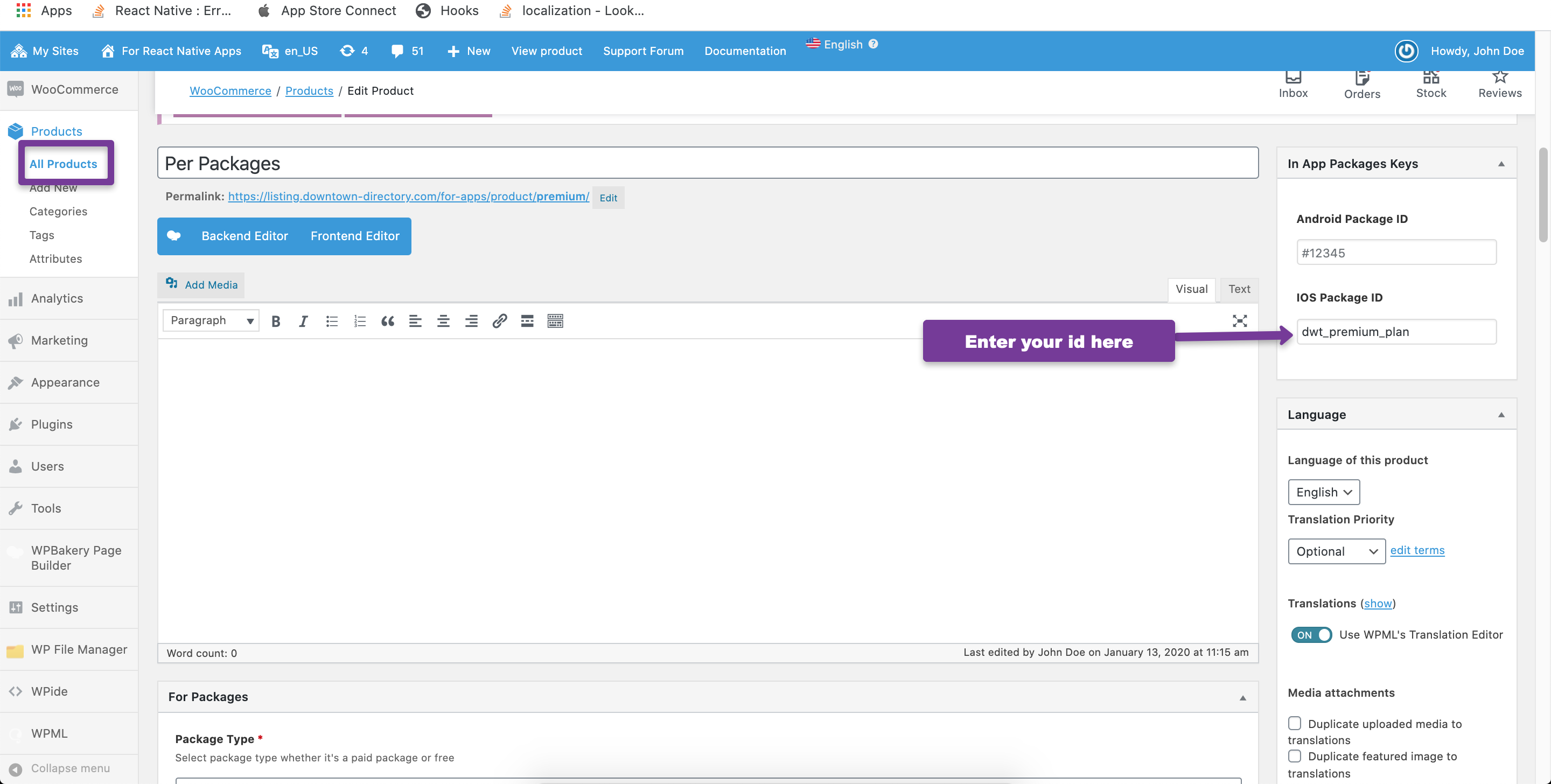Click the Add Media button

point(202,285)
